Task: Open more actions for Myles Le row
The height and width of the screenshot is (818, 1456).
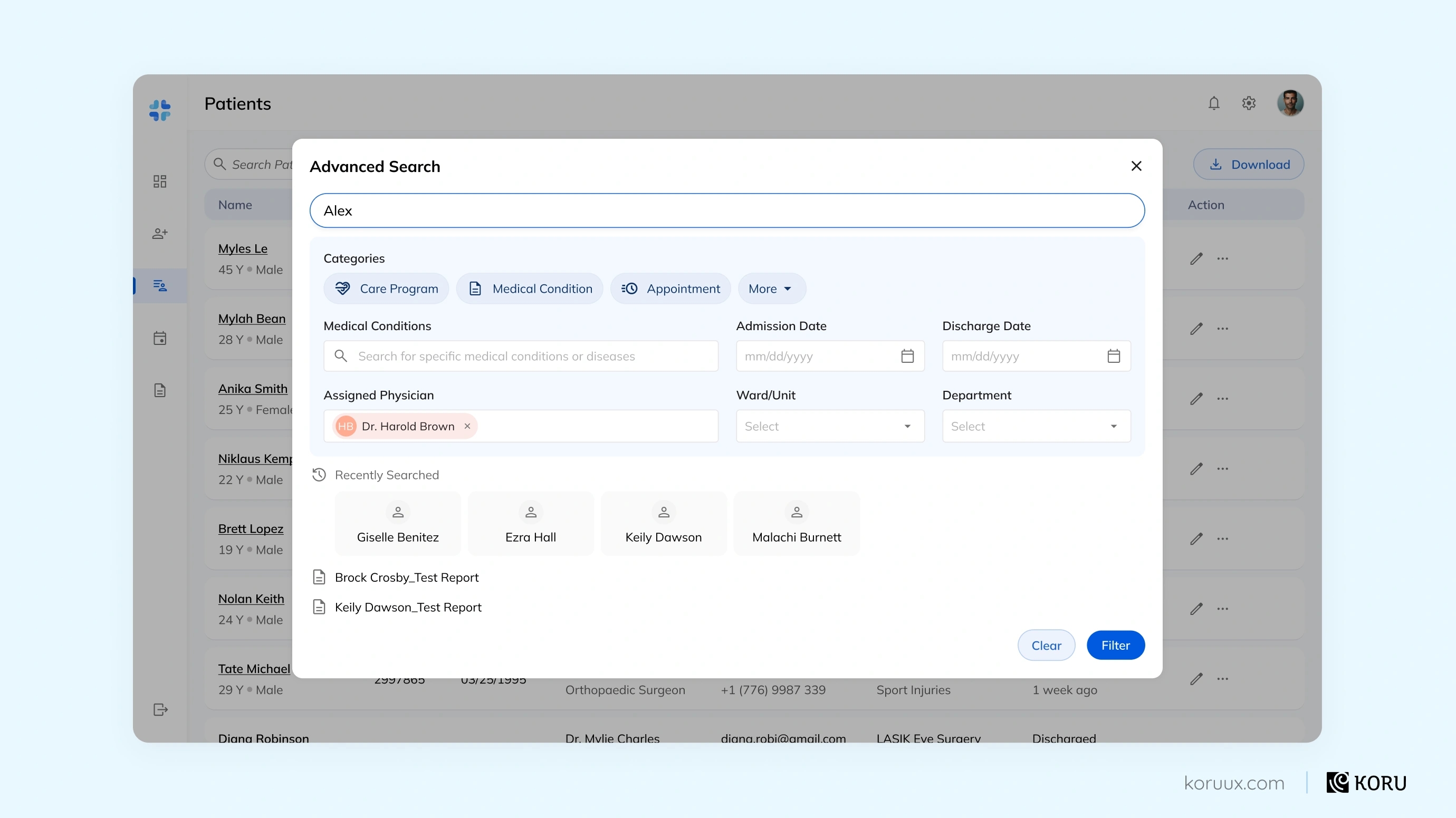Action: tap(1223, 259)
